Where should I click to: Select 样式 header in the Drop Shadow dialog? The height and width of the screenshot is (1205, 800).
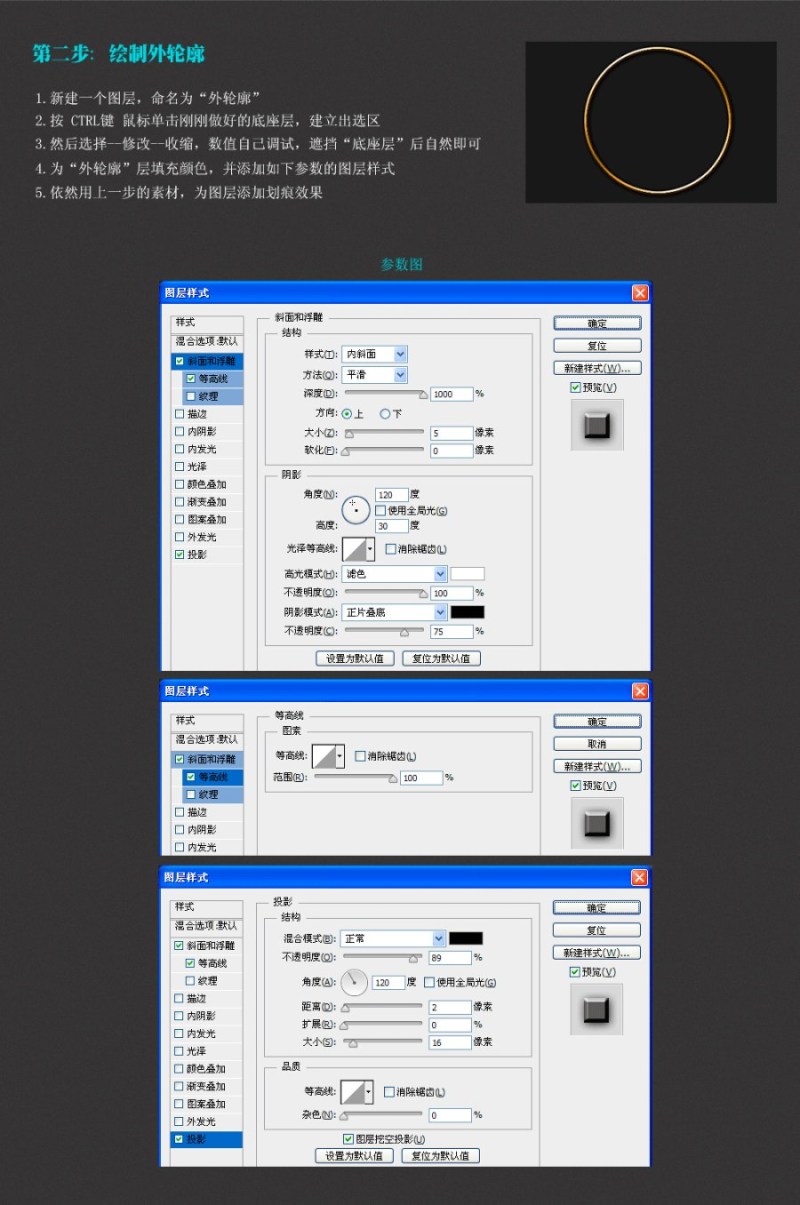coord(207,906)
